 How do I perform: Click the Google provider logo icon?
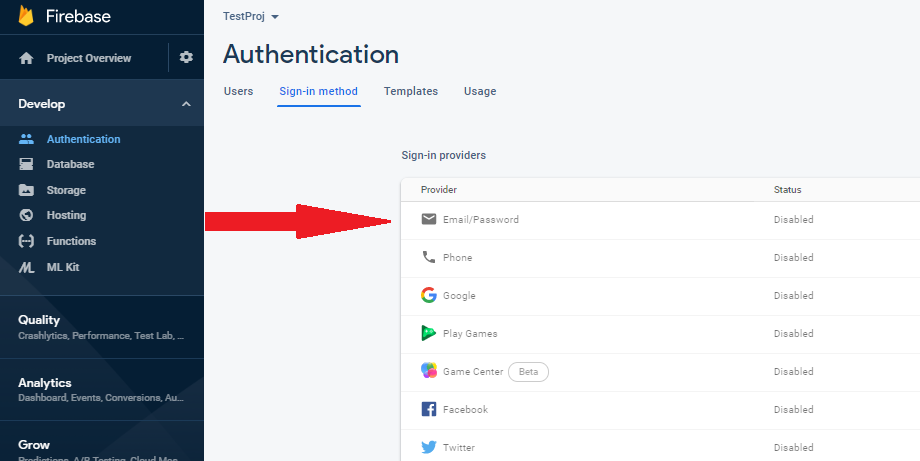pos(429,295)
